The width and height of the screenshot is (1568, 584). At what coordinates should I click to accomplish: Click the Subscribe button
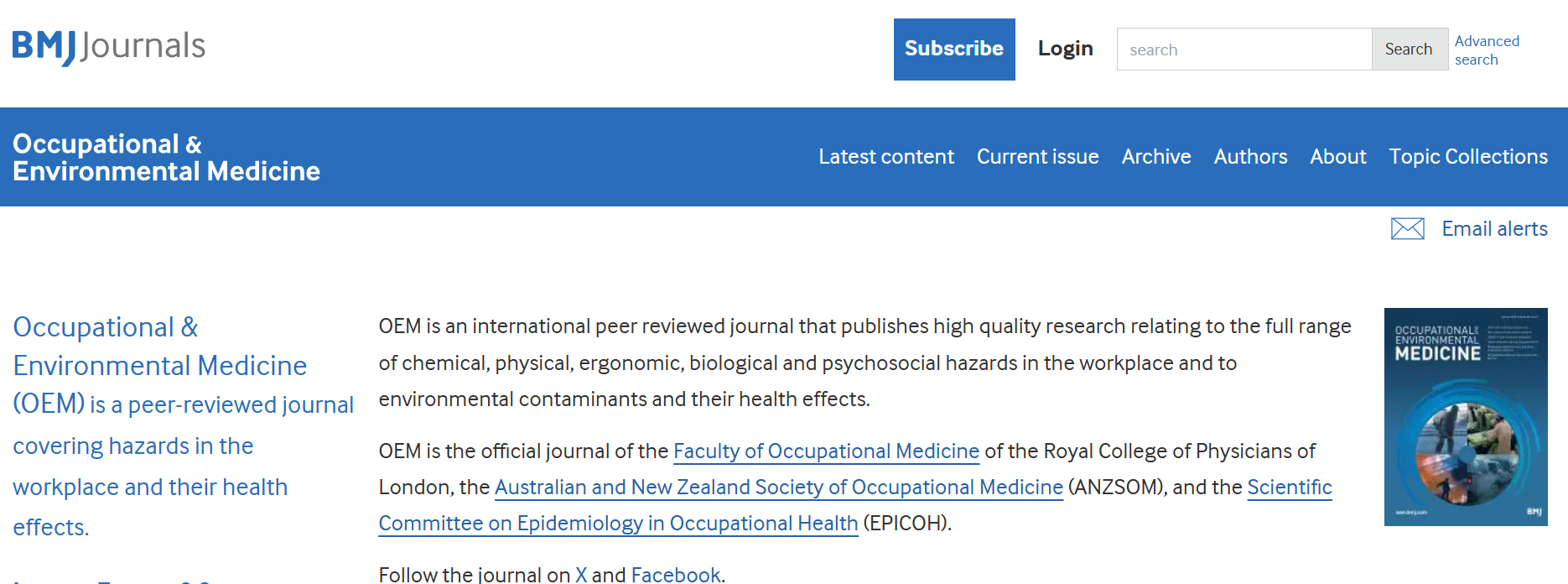pos(954,50)
